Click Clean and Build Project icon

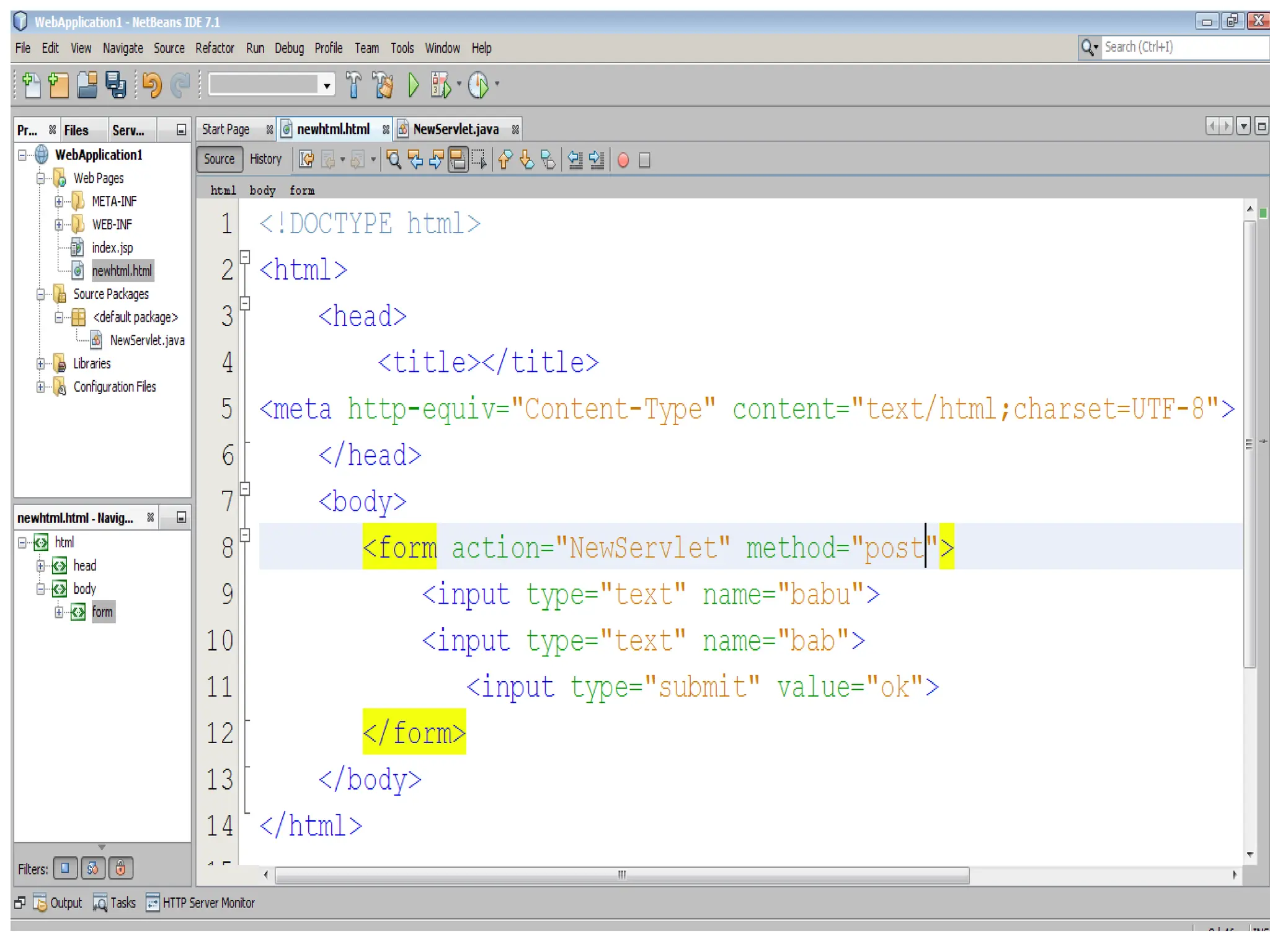click(383, 85)
